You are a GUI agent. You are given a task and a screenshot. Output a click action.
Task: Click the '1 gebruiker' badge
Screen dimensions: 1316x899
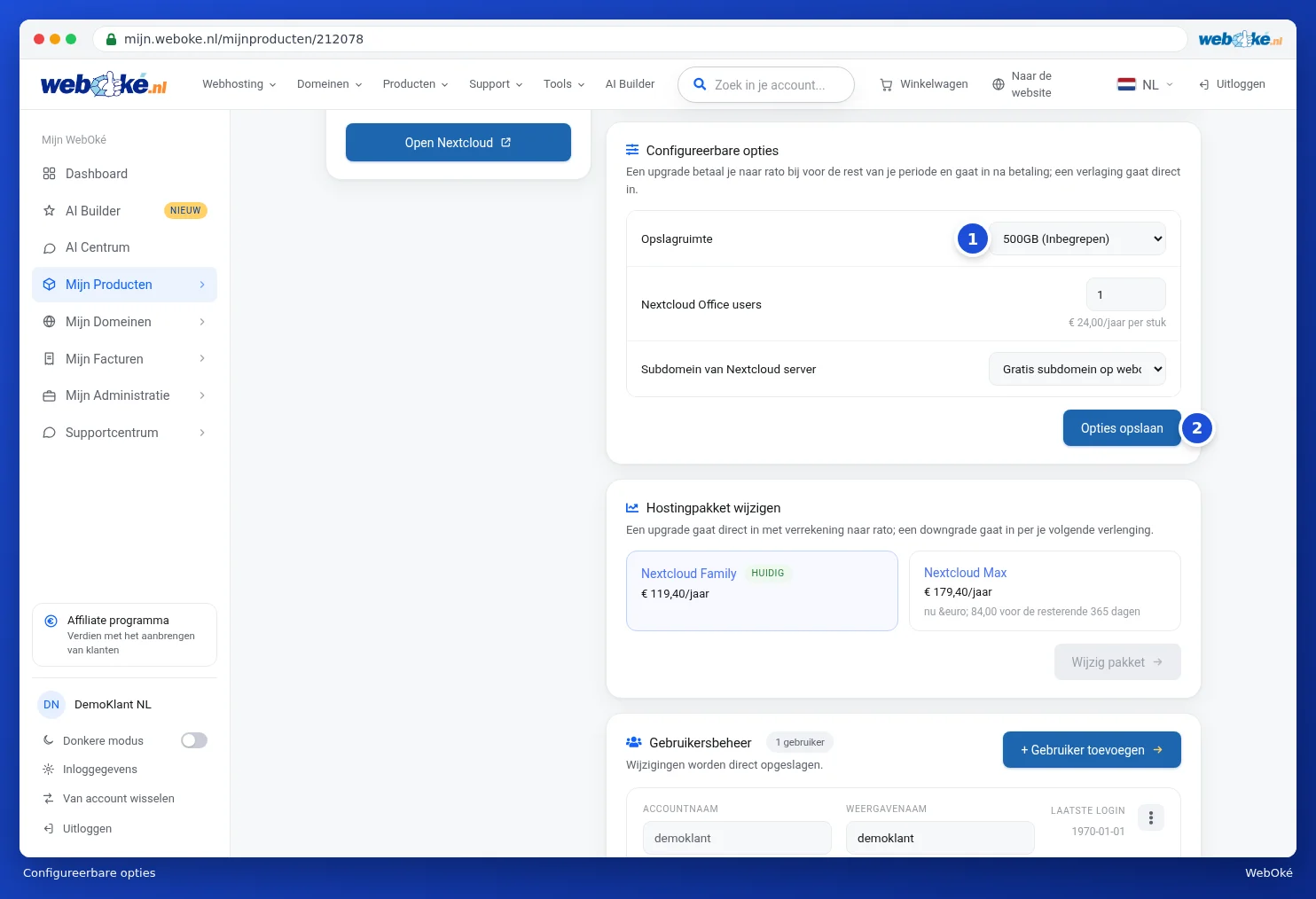point(800,742)
